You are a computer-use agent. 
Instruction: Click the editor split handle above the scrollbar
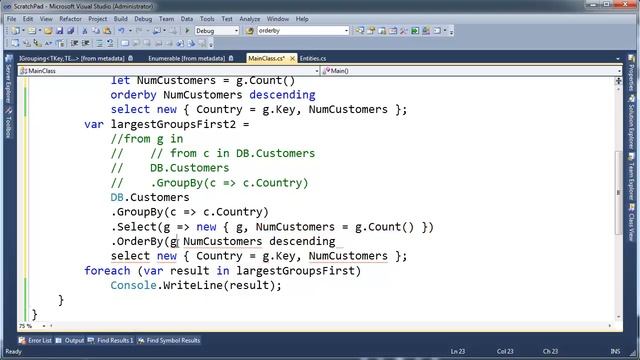(618, 81)
